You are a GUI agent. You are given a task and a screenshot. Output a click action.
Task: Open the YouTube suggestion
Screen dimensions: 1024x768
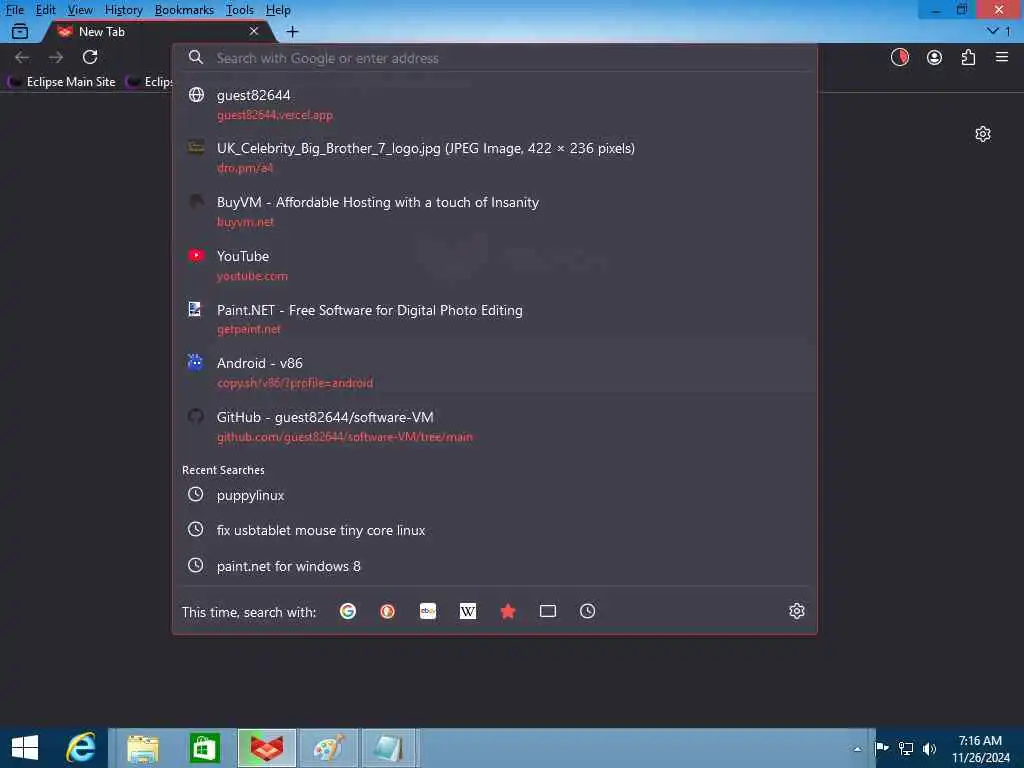tap(494, 265)
